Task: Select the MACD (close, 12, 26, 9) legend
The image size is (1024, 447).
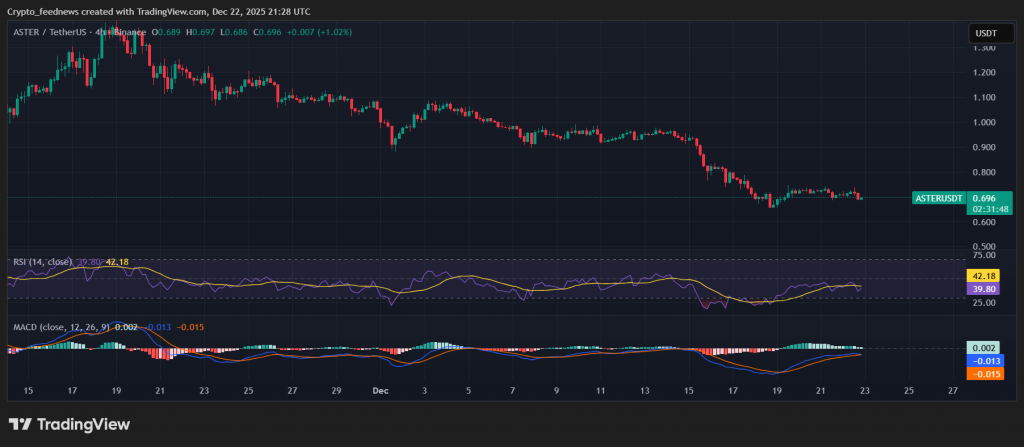Action: click(60, 326)
